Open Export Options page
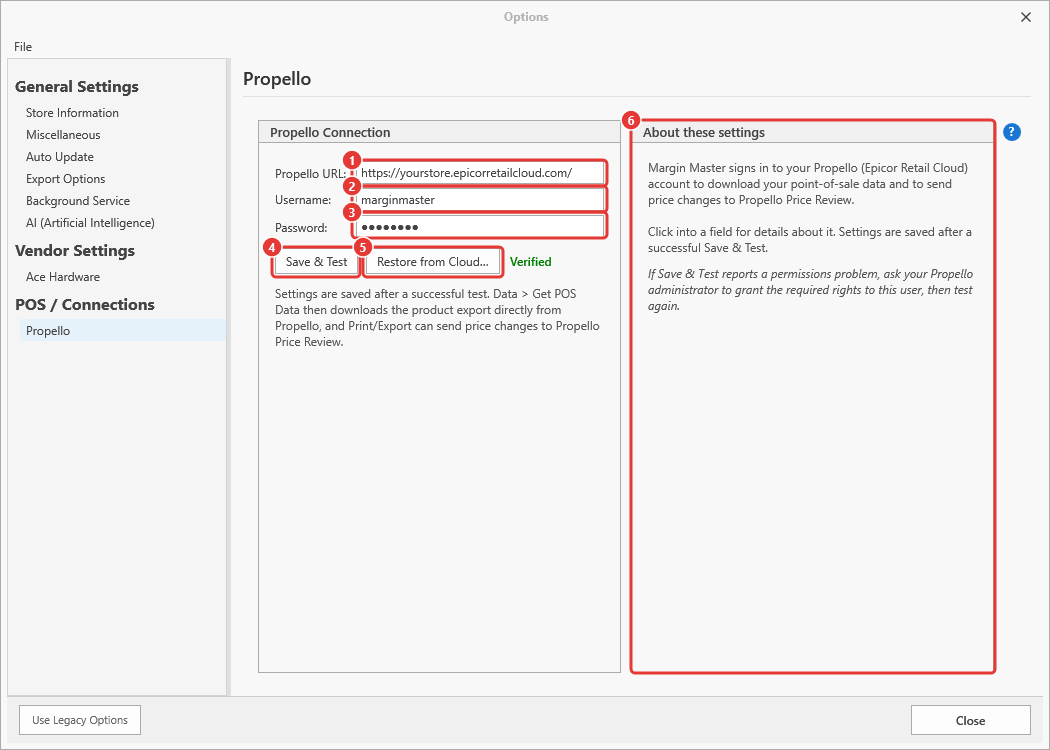The image size is (1050, 750). point(66,179)
